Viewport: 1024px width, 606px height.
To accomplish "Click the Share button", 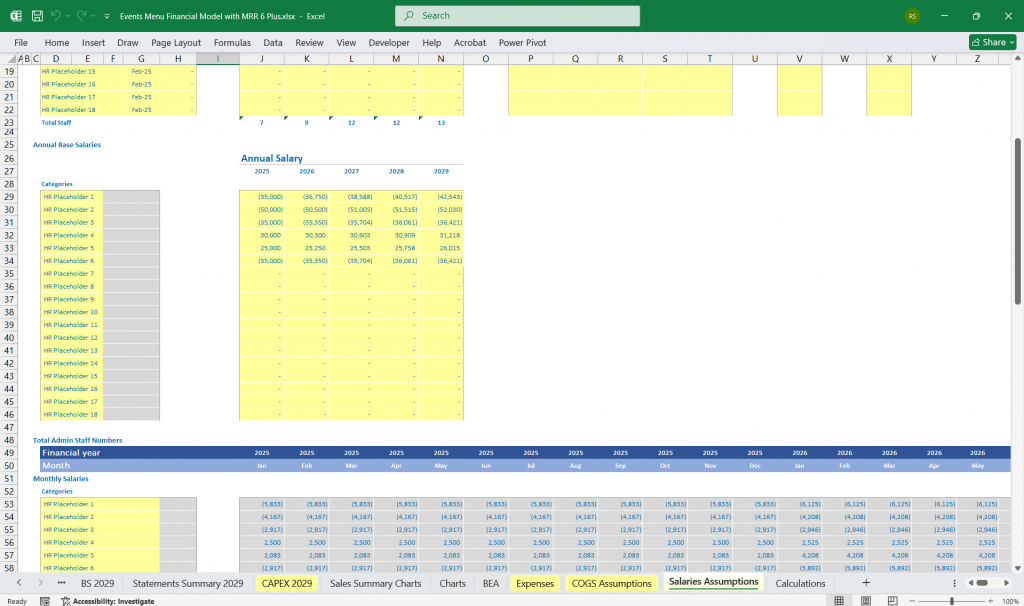I will (988, 42).
